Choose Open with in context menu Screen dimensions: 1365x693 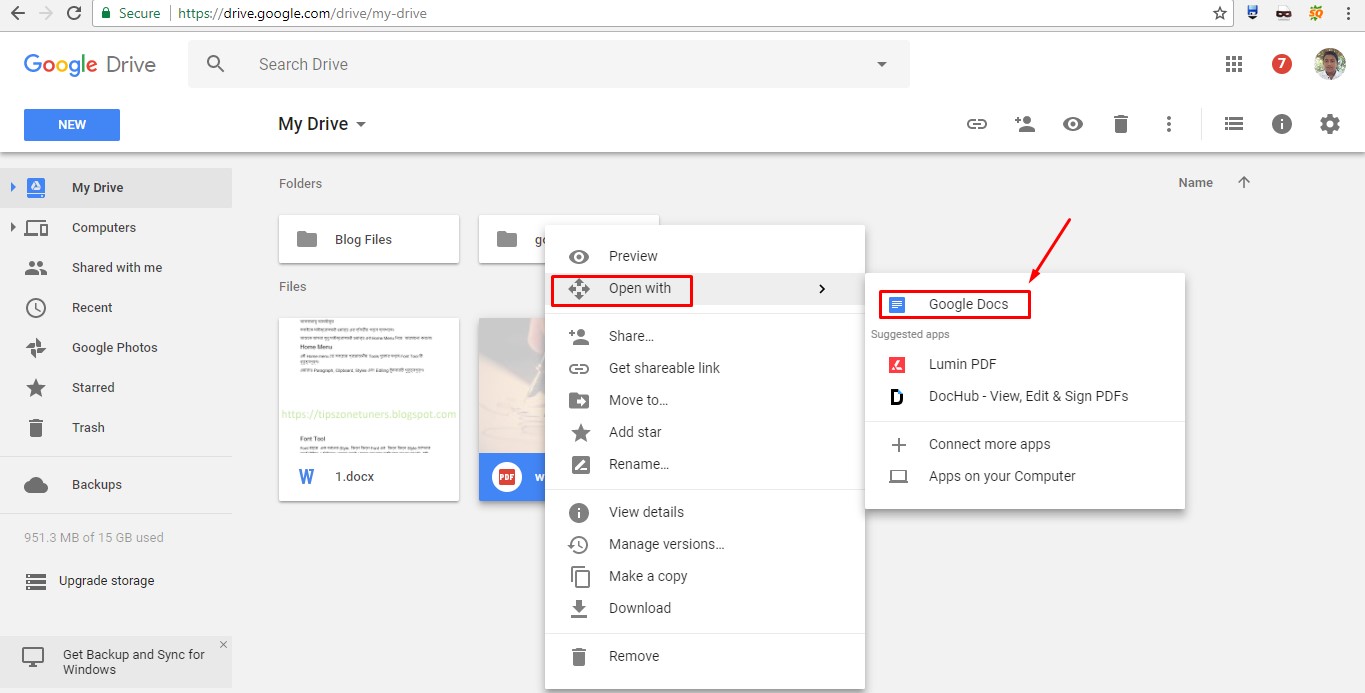[705, 288]
